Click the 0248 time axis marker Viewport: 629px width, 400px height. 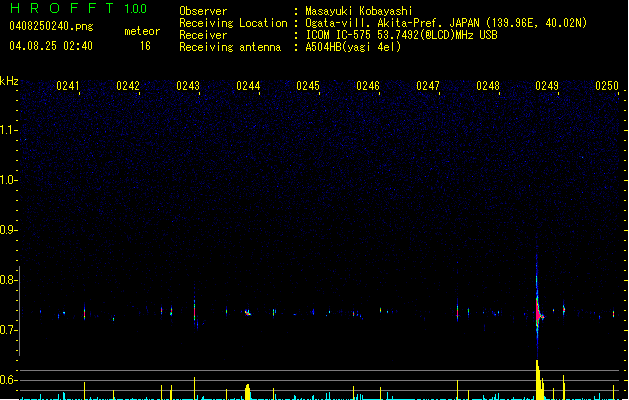pyautogui.click(x=488, y=86)
